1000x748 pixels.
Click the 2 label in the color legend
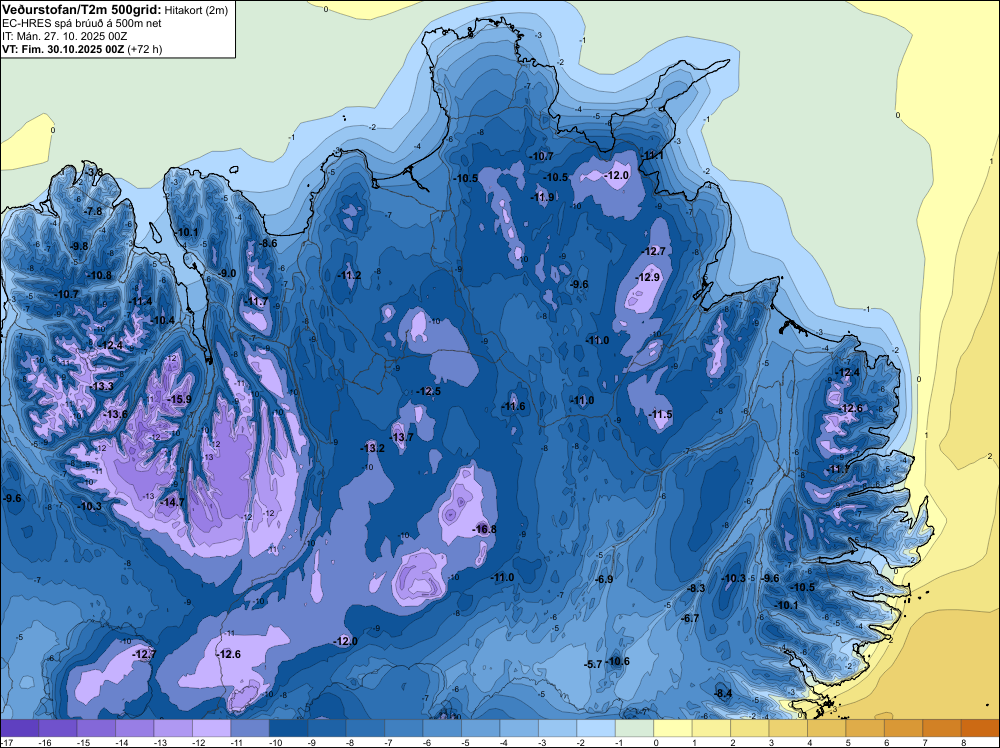point(733,742)
